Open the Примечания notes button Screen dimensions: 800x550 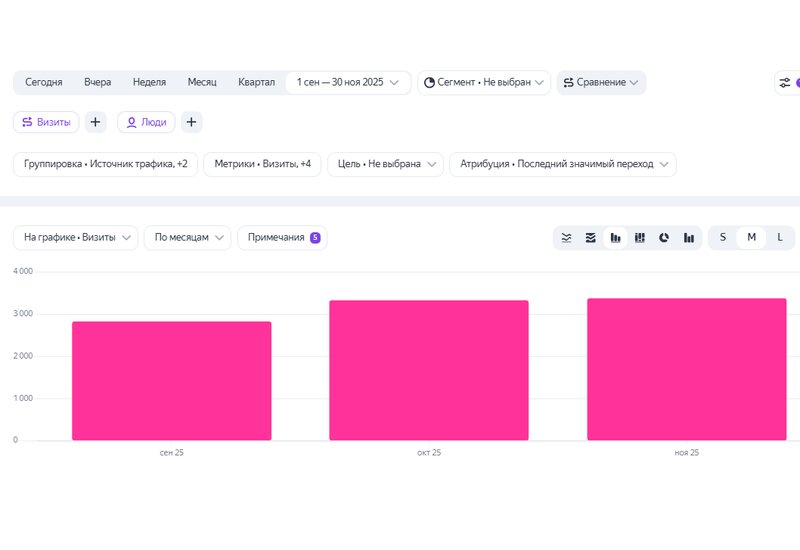click(x=282, y=238)
